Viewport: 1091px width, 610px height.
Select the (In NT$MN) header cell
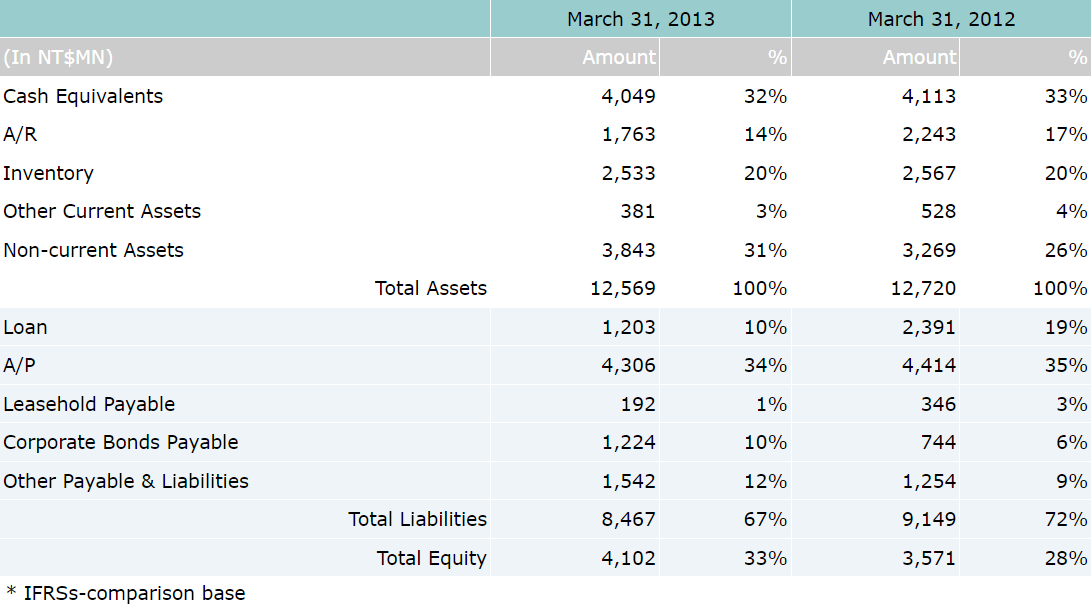pos(58,57)
